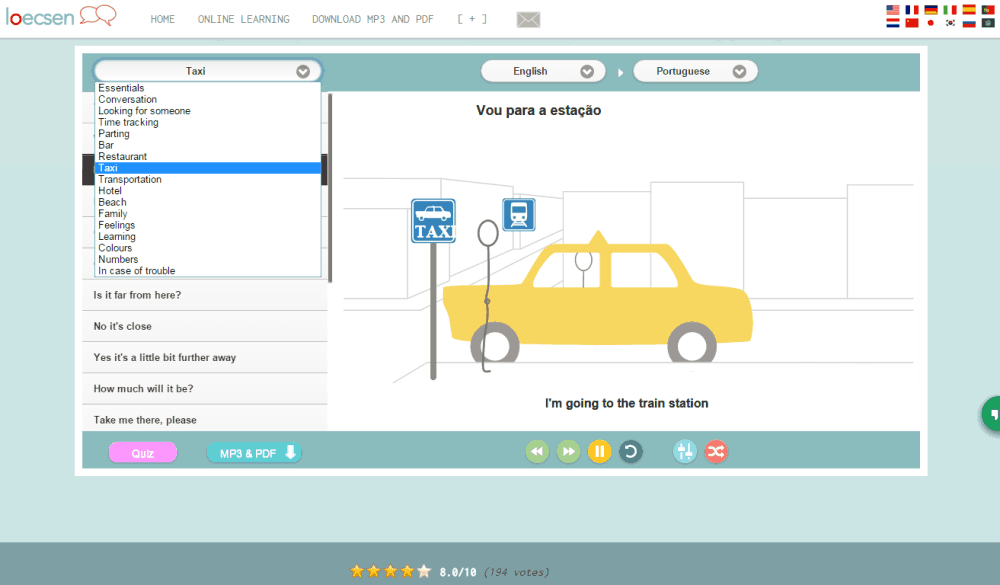Click the train station sign in the illustration
The image size is (1000, 585).
click(x=518, y=214)
